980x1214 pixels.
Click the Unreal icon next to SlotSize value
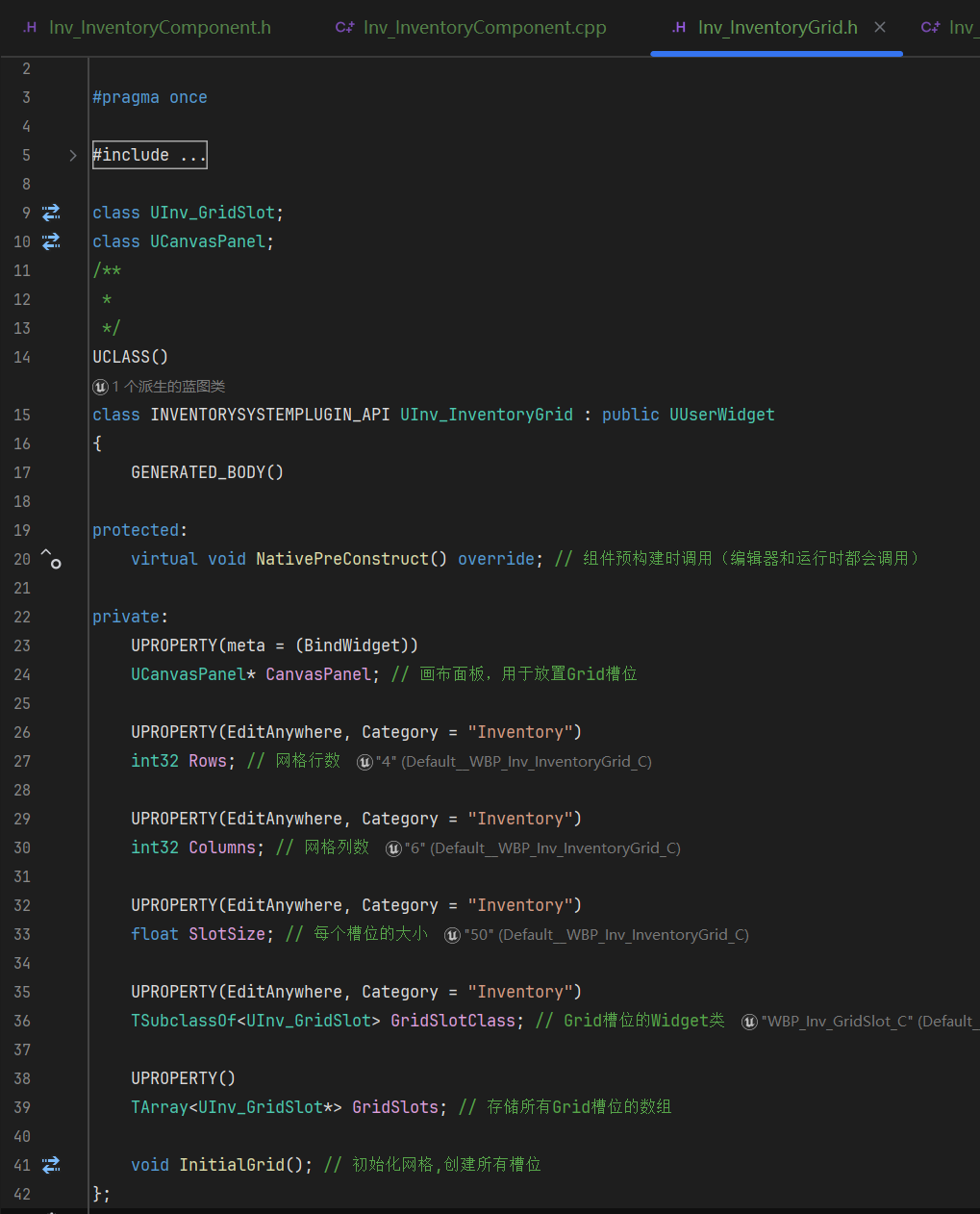pos(452,935)
